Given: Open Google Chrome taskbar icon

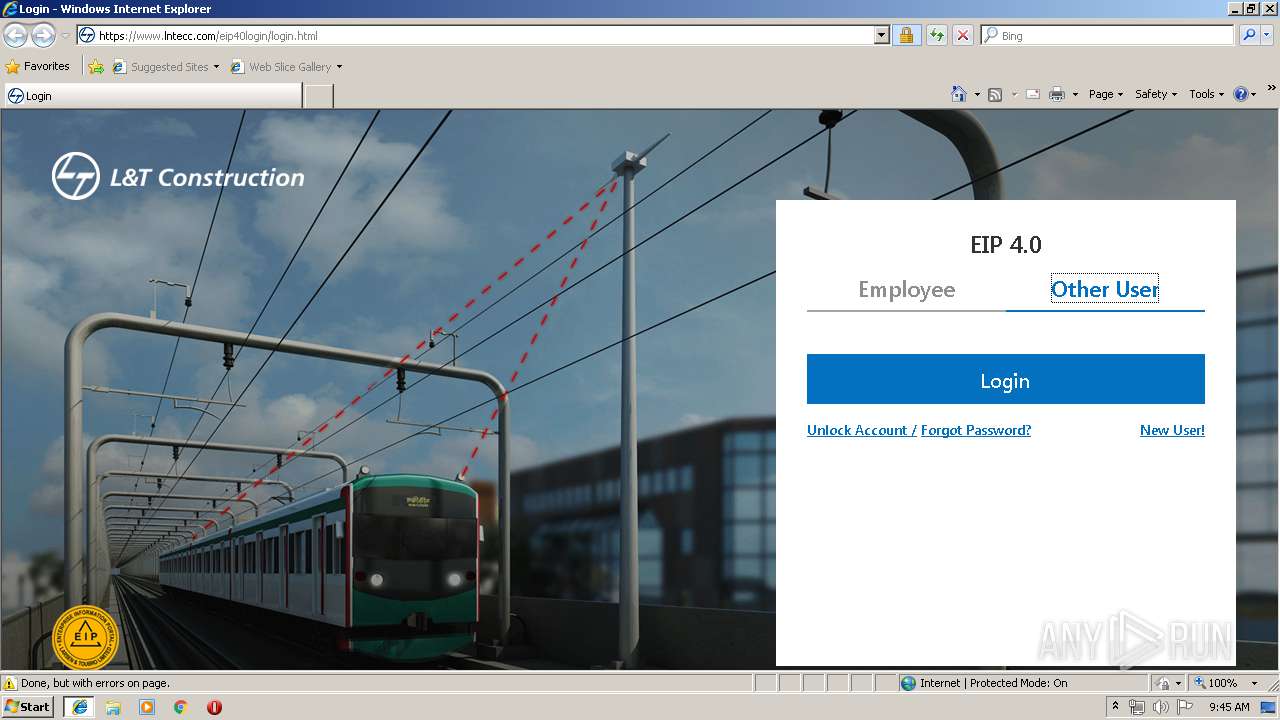Looking at the screenshot, I should click(181, 707).
